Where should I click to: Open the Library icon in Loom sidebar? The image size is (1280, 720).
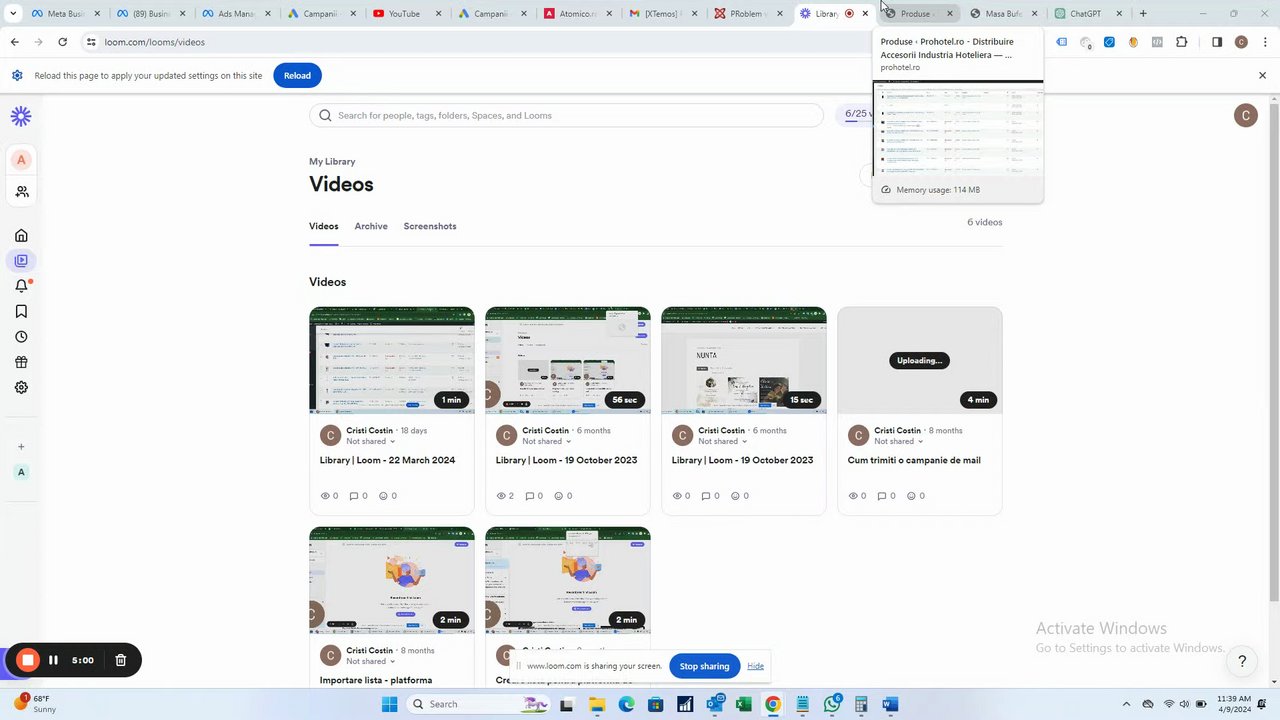tap(21, 261)
